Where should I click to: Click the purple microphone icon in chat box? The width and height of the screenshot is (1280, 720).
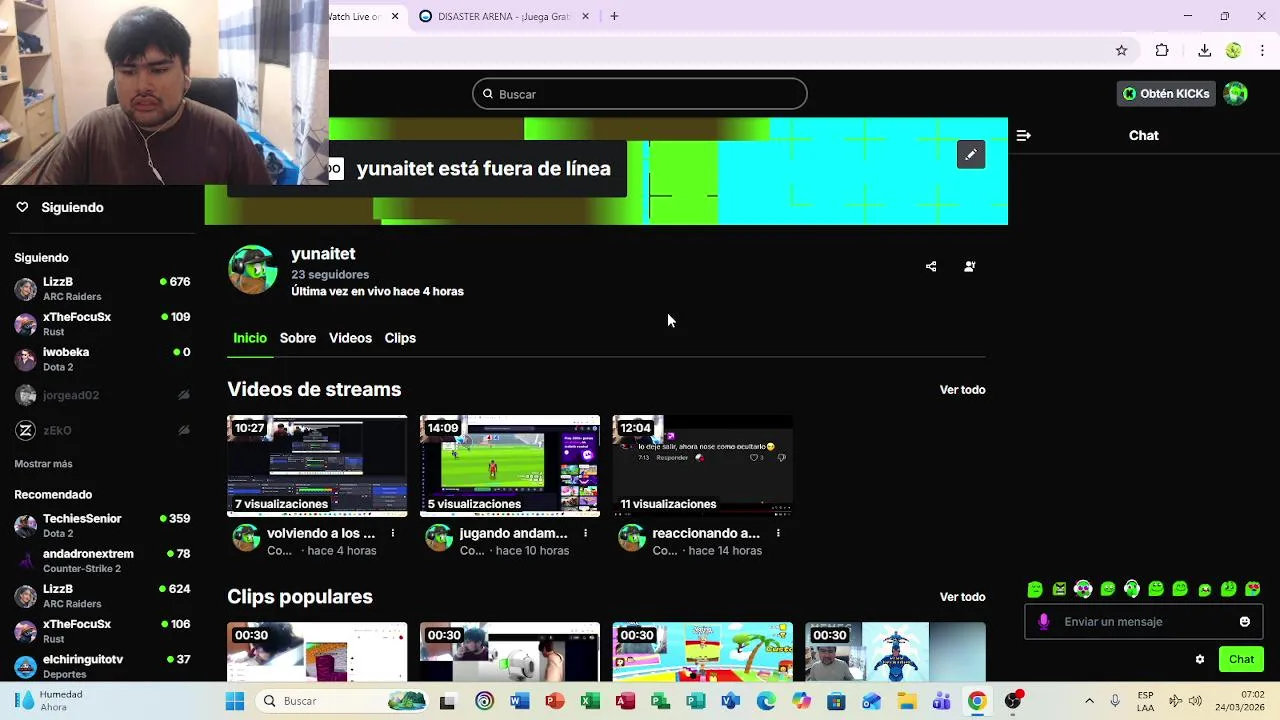point(1043,621)
